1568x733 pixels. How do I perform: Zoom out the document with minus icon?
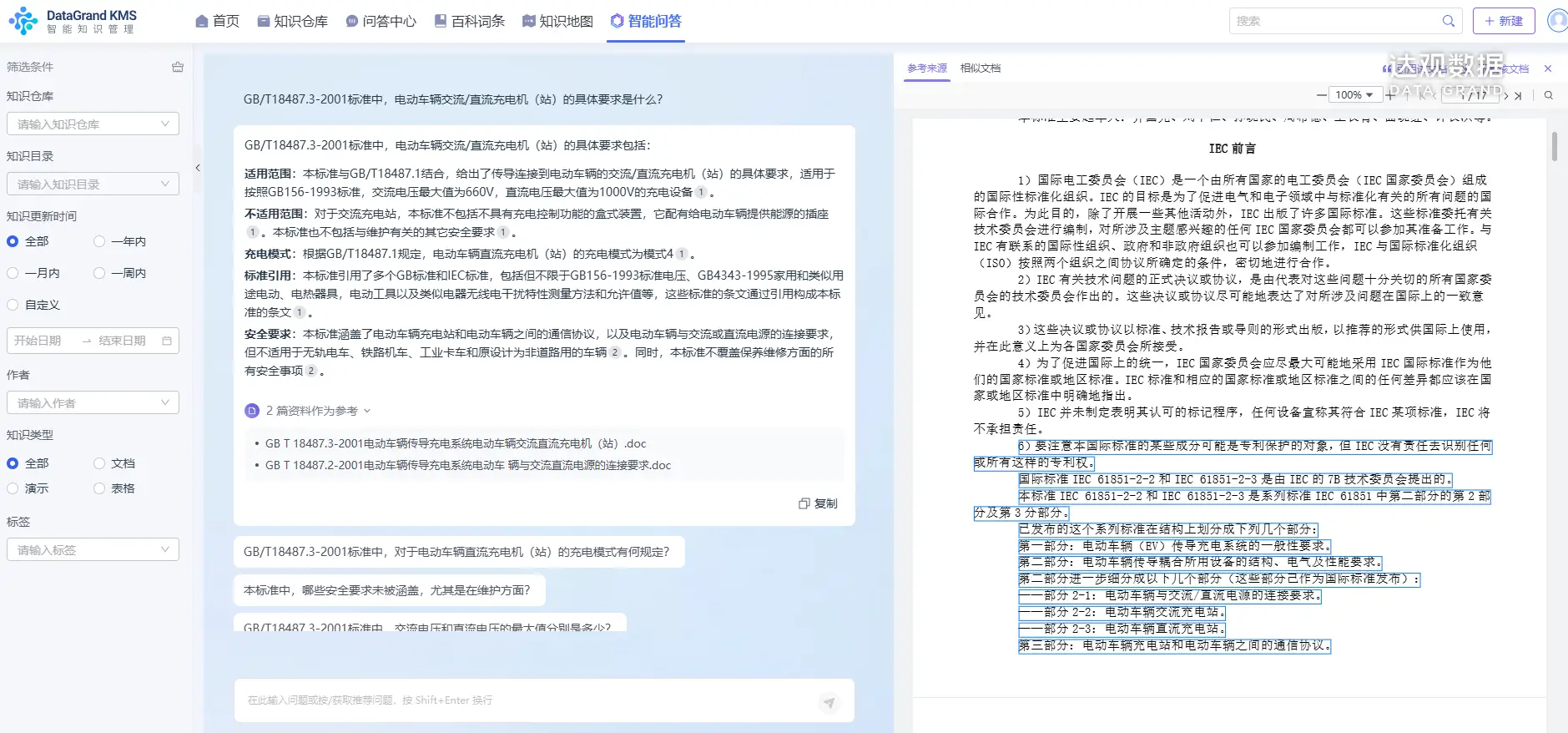(x=1321, y=95)
